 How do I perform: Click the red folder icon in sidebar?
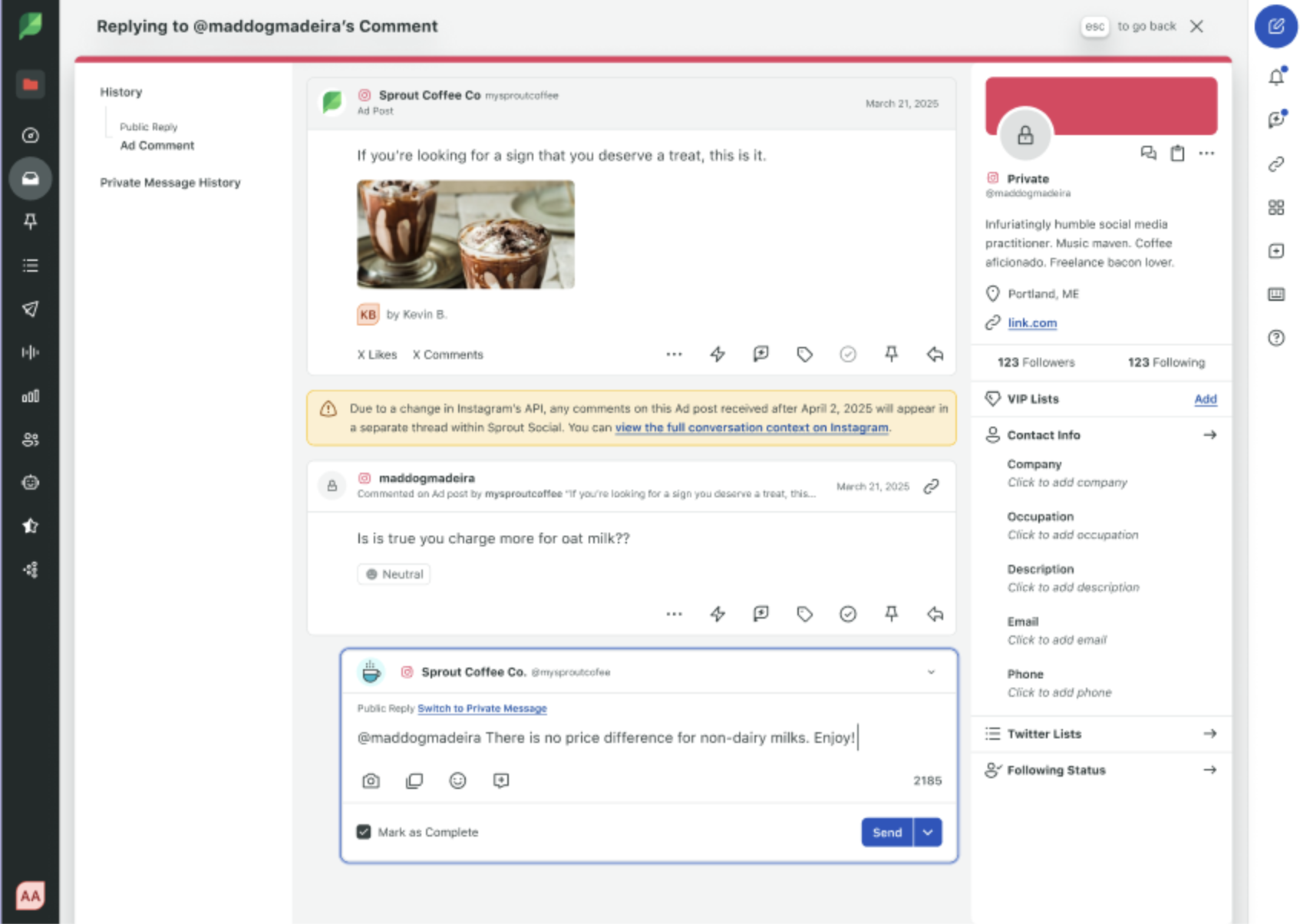tap(30, 84)
